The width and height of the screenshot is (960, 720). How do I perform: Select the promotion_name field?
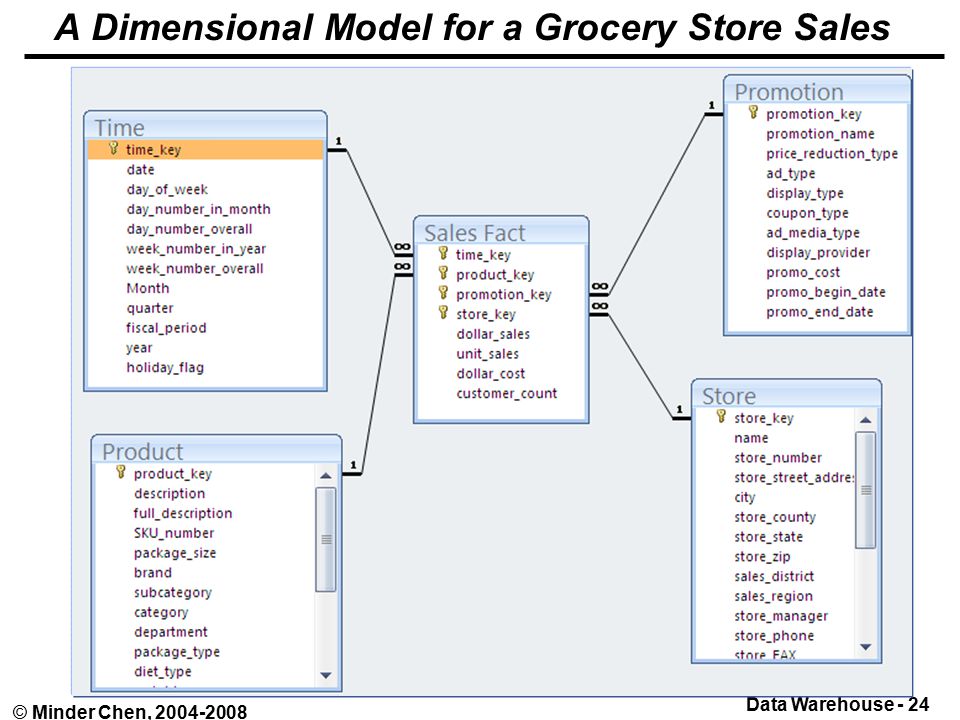coord(820,133)
